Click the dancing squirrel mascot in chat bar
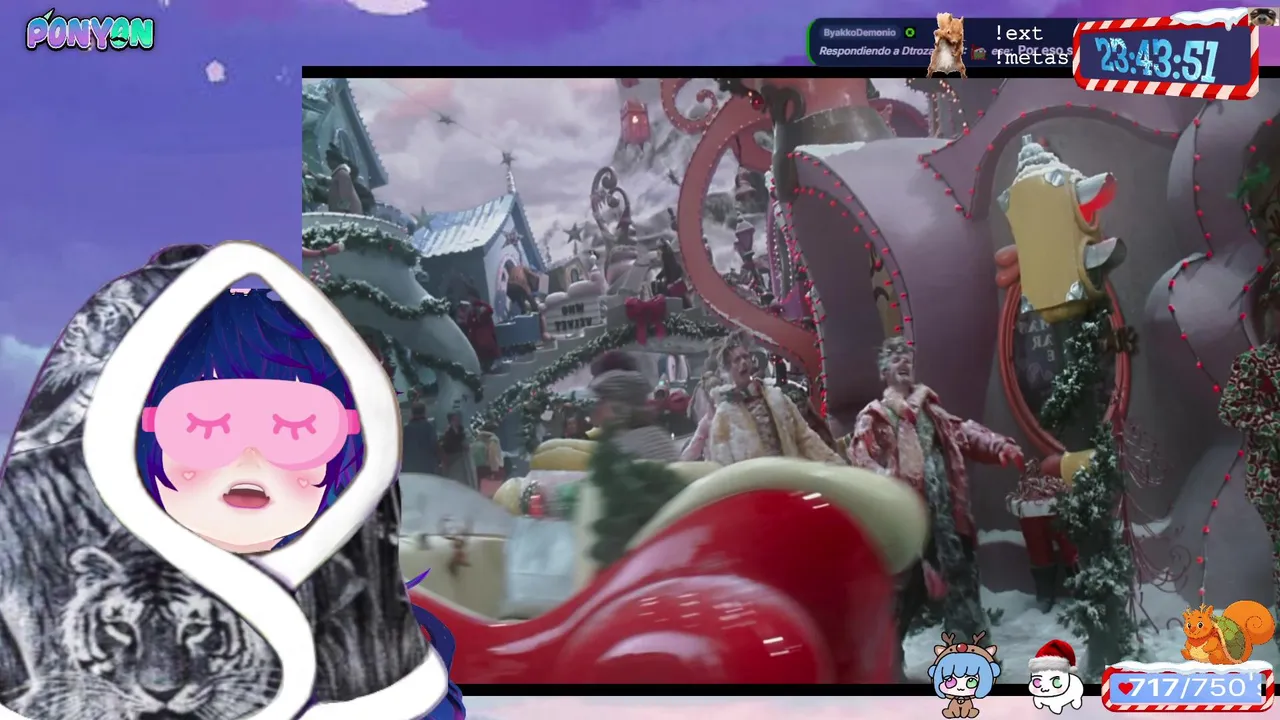This screenshot has width=1280, height=720. [945, 45]
